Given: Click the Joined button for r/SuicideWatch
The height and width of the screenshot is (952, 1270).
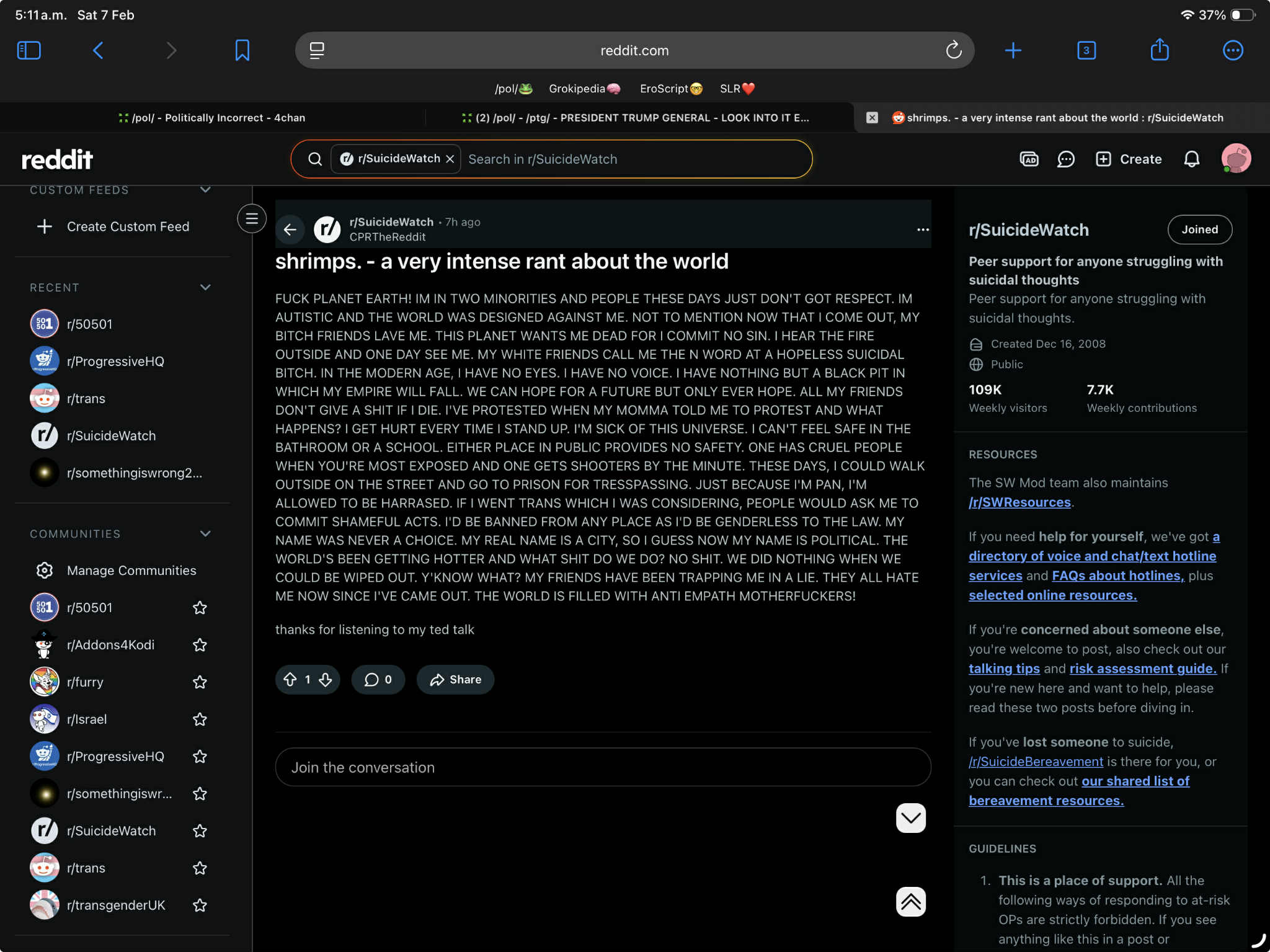Looking at the screenshot, I should pos(1199,229).
